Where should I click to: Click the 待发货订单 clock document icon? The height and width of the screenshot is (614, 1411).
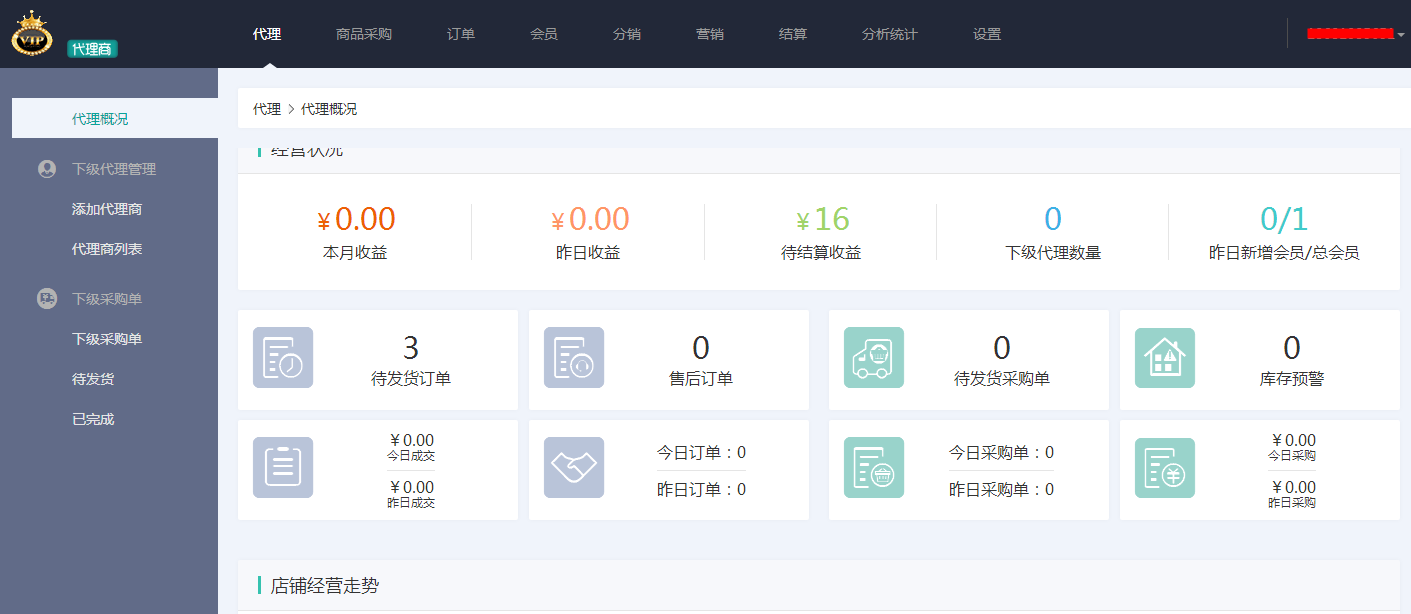pos(283,358)
